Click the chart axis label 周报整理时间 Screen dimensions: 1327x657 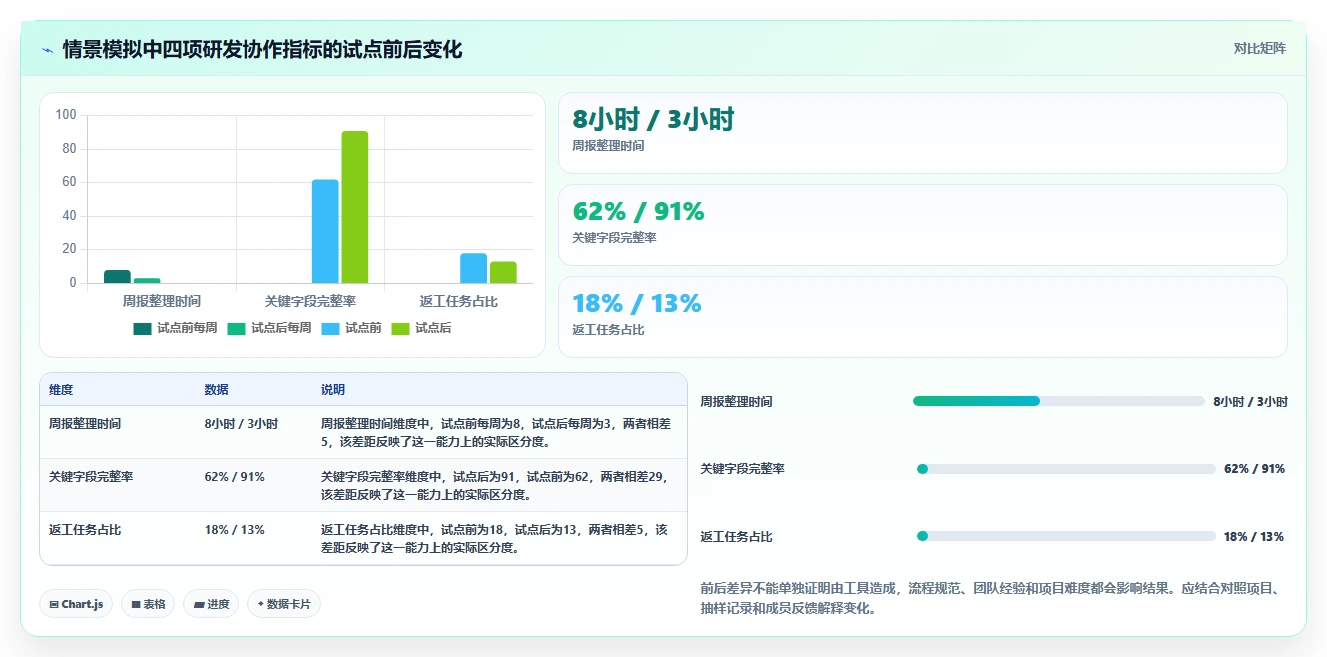coord(162,301)
